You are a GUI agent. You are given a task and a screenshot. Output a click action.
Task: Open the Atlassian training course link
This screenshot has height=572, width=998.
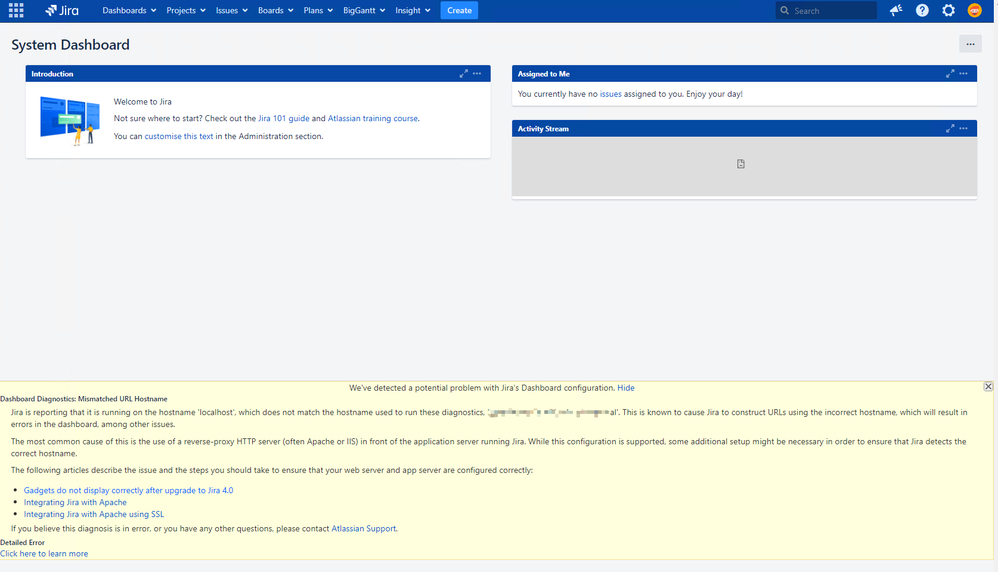click(x=373, y=118)
